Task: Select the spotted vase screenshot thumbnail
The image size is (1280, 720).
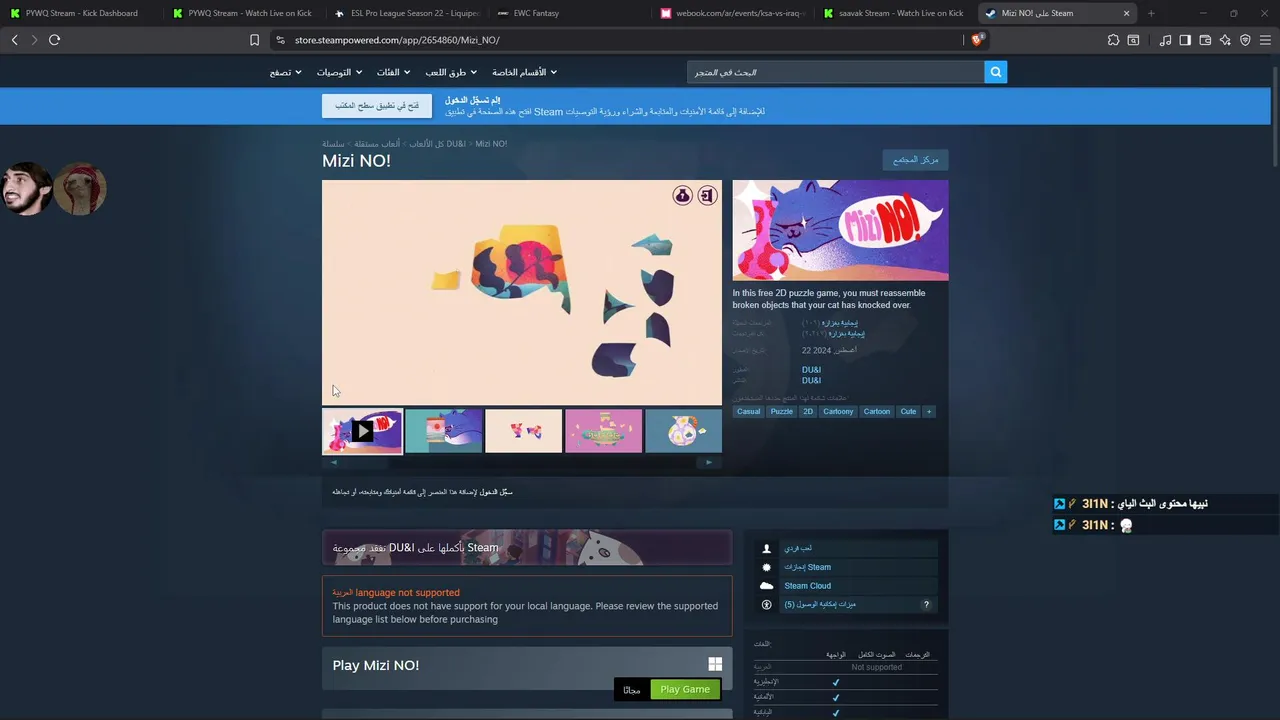Action: pos(683,431)
